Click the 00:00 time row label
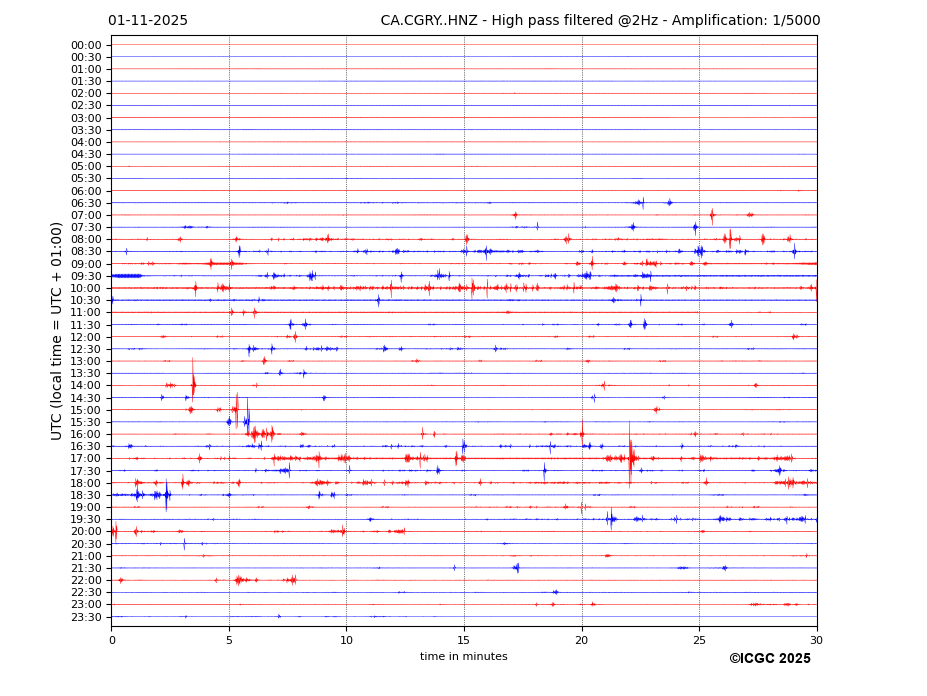The width and height of the screenshot is (927, 696). click(x=86, y=45)
